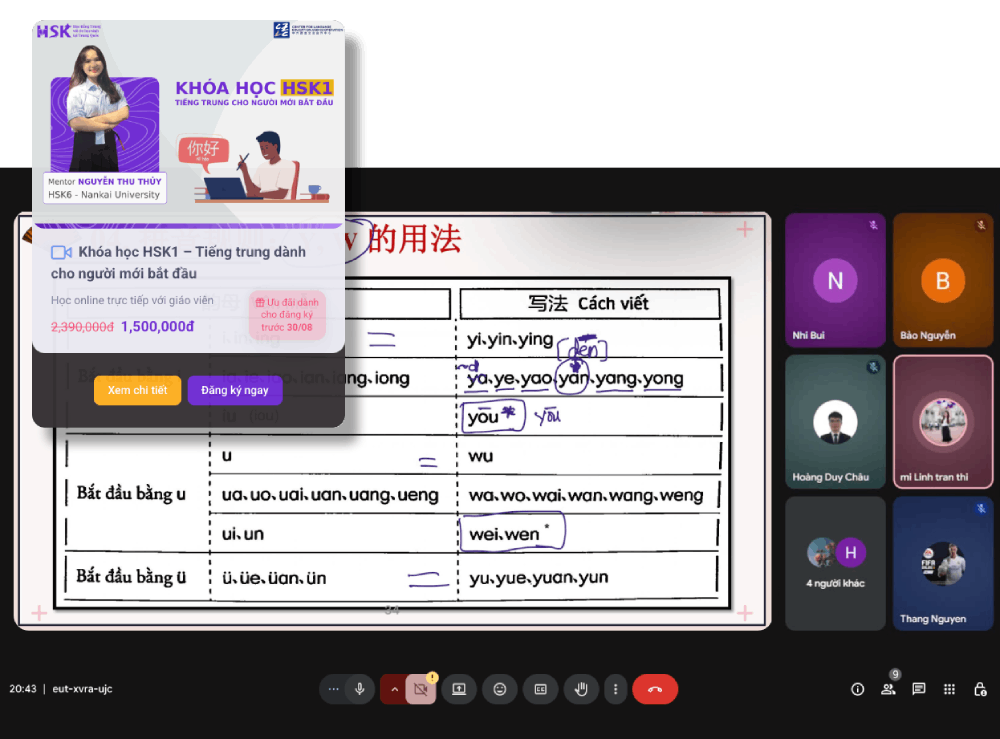Image resolution: width=1000 pixels, height=739 pixels.
Task: Click Xem chi tiết button
Action: coord(137,390)
